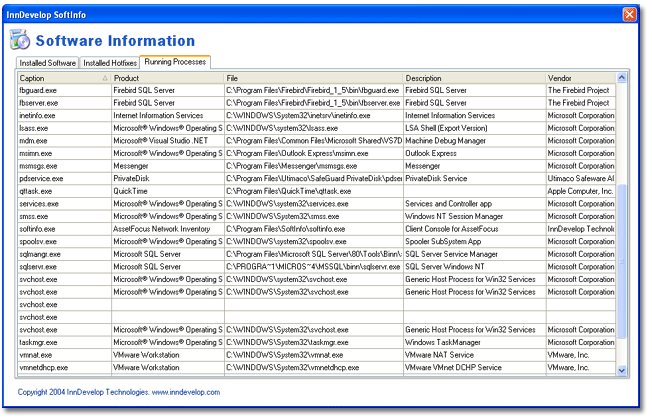652x419 pixels.
Task: Click the scrollbar up arrow
Action: 622,78
